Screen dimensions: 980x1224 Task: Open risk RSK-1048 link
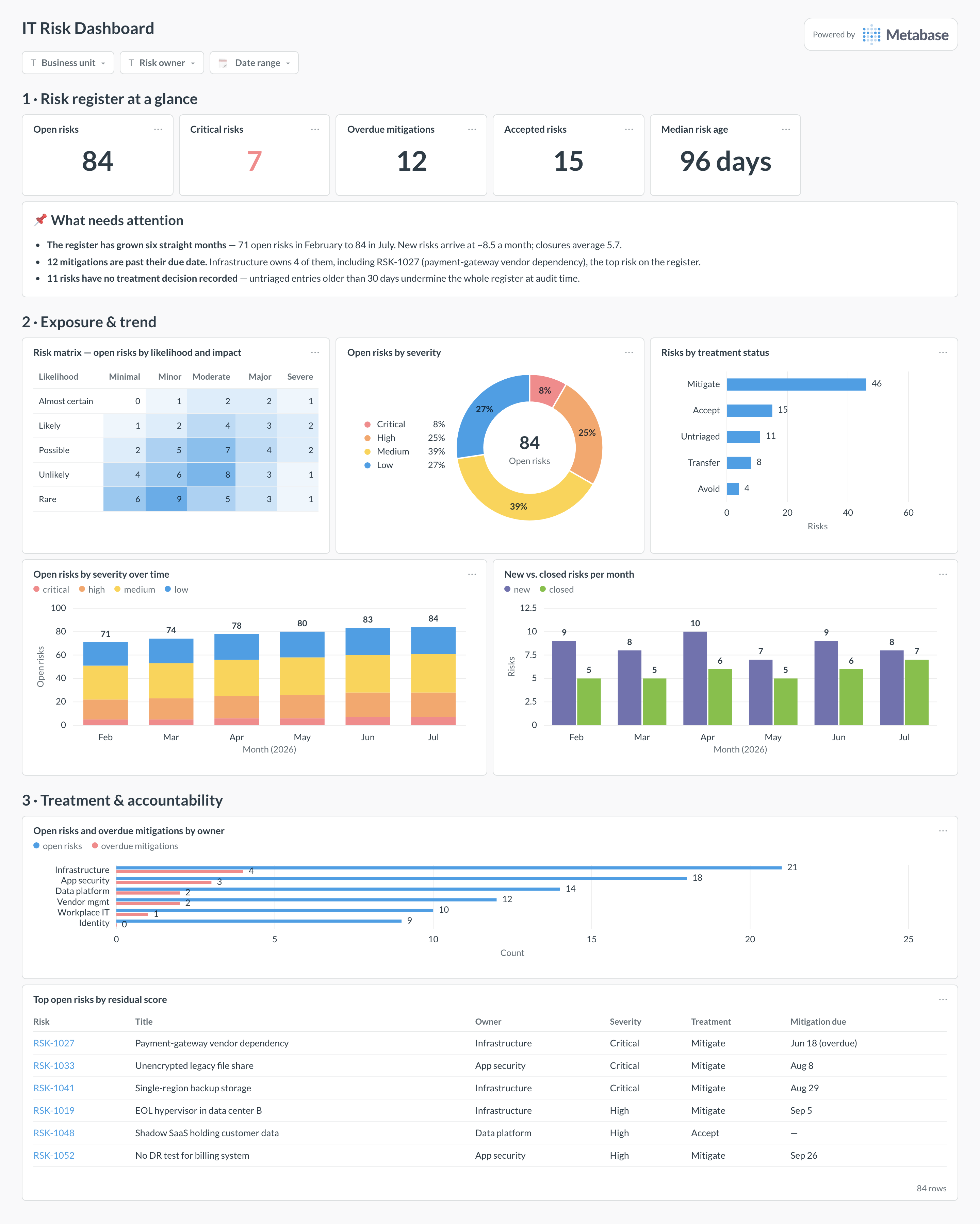(54, 1133)
